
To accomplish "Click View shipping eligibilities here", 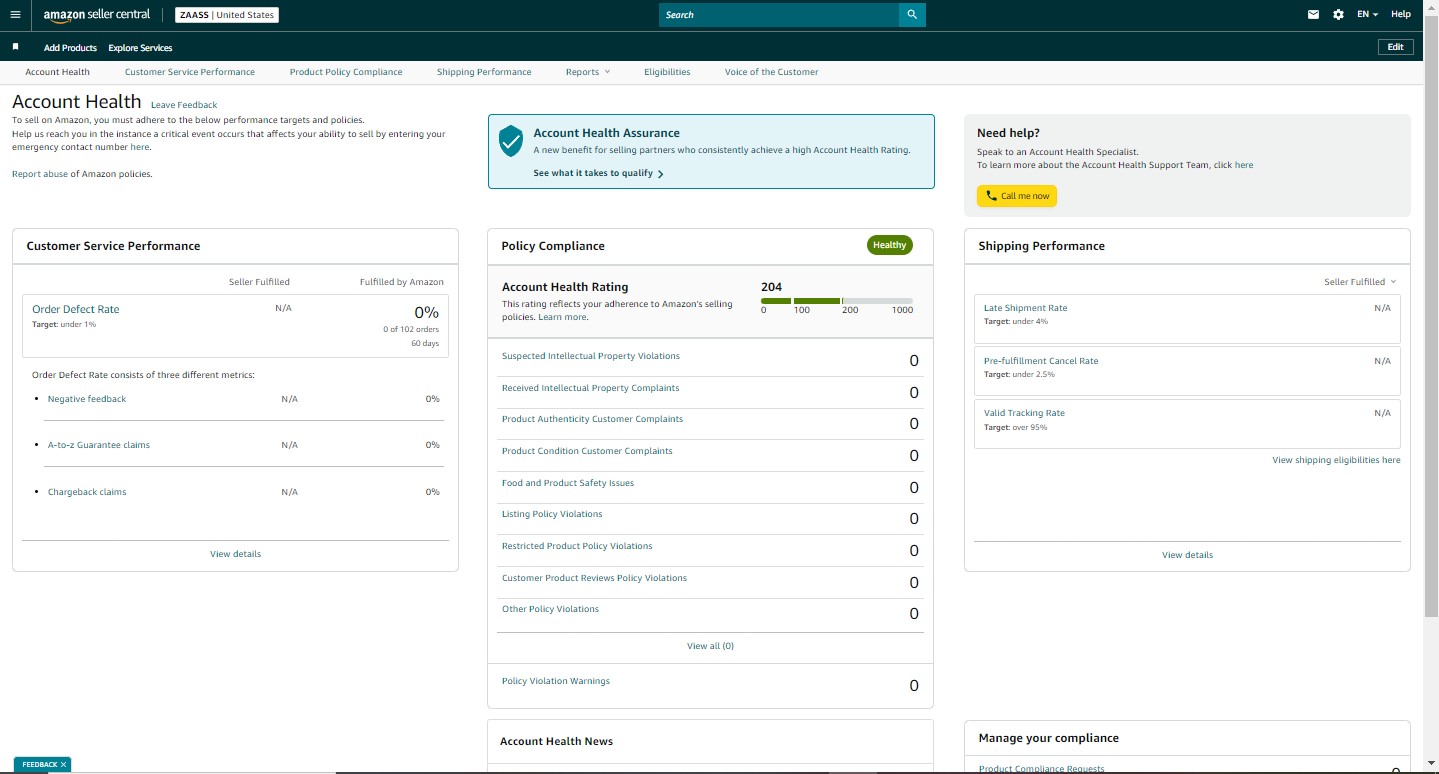I will [x=1336, y=460].
